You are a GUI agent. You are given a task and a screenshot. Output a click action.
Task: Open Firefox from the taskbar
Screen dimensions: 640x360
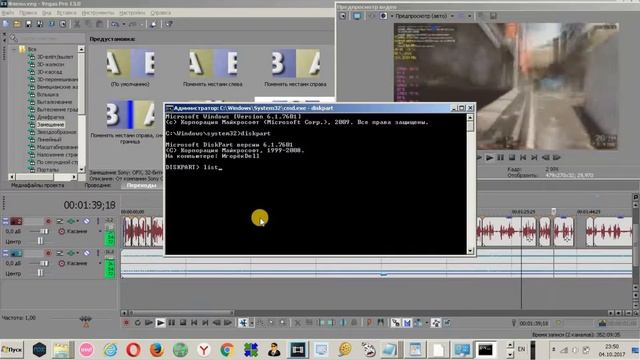(157, 350)
